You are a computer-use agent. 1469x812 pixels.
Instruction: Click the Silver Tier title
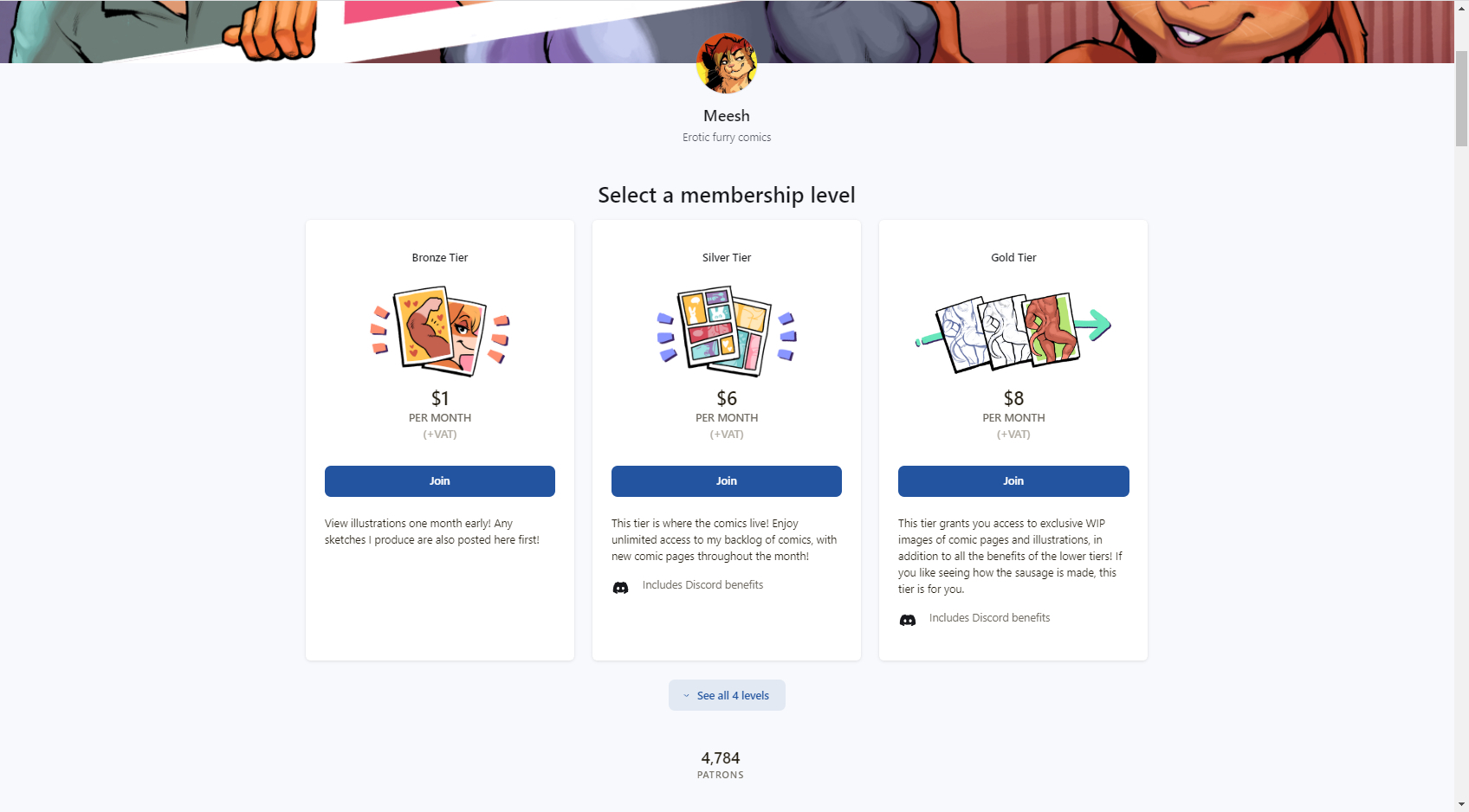click(x=727, y=258)
